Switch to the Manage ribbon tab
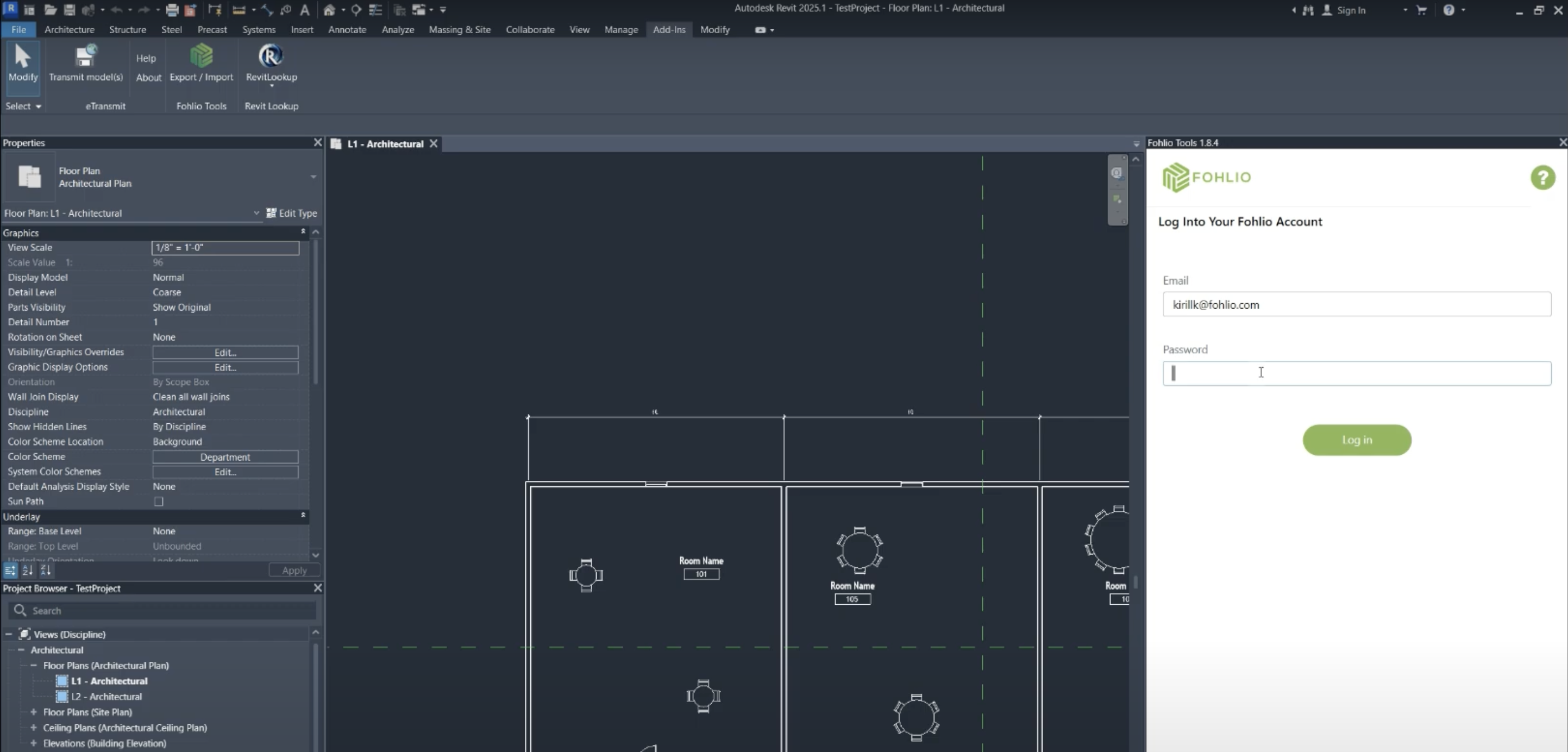 coord(621,29)
